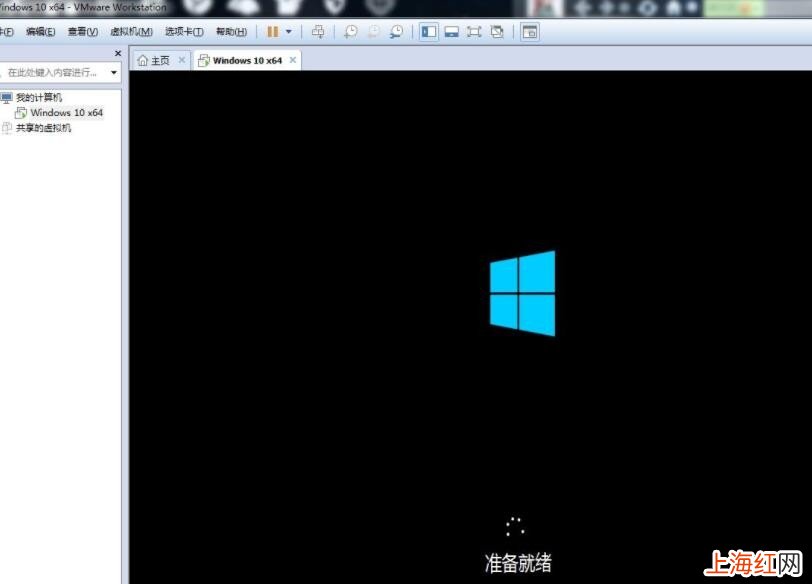812x584 pixels.
Task: Open the 选项卡(T) menu
Action: coord(184,32)
